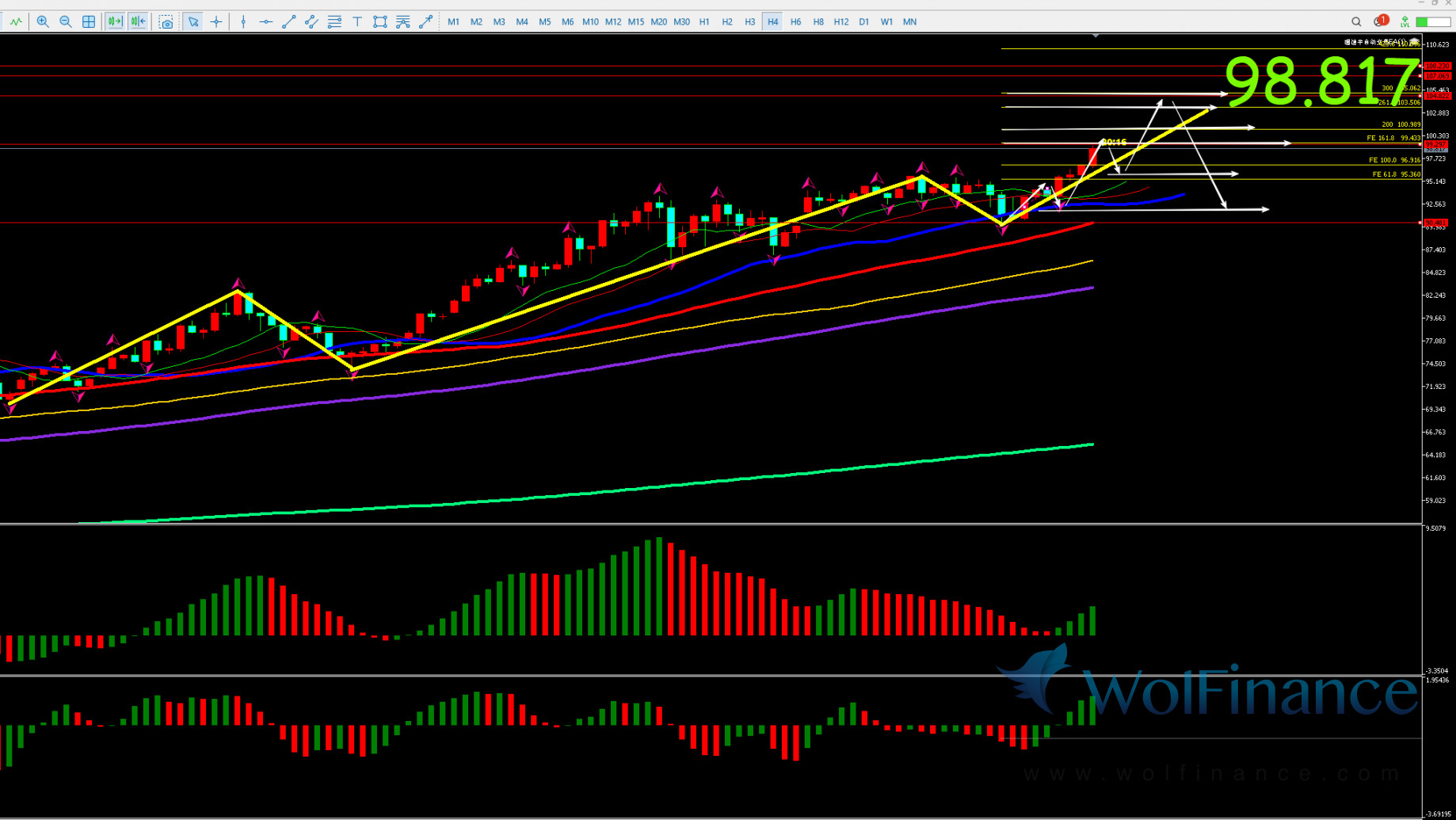
Task: Take a chart screenshot with camera icon
Action: [166, 22]
